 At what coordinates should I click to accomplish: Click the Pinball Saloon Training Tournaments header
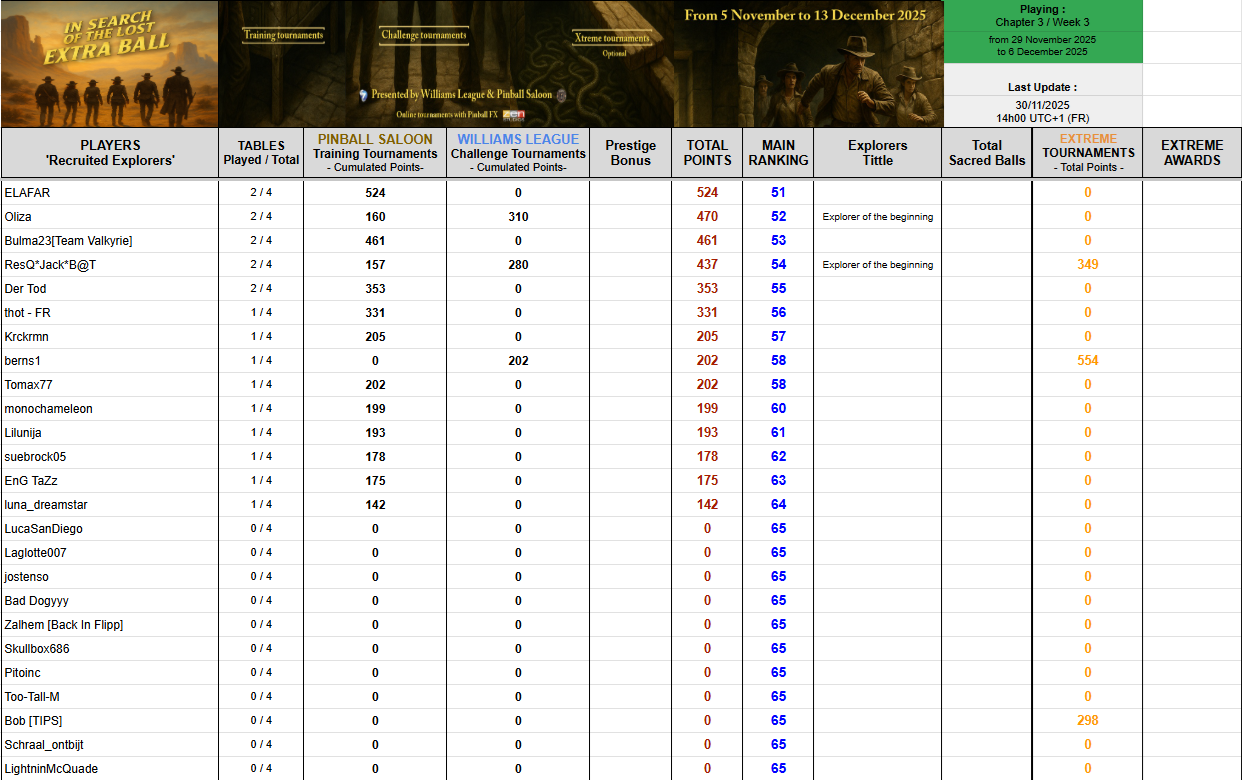[x=375, y=153]
